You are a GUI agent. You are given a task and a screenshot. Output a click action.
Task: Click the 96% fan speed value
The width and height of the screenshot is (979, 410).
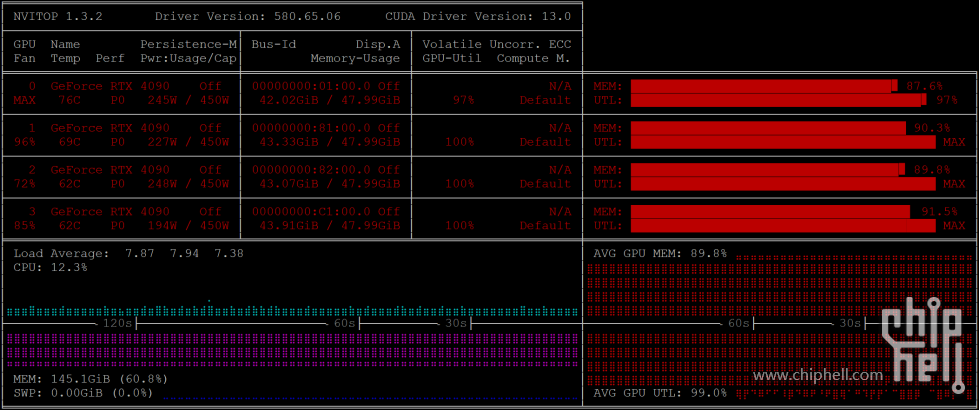pos(24,142)
